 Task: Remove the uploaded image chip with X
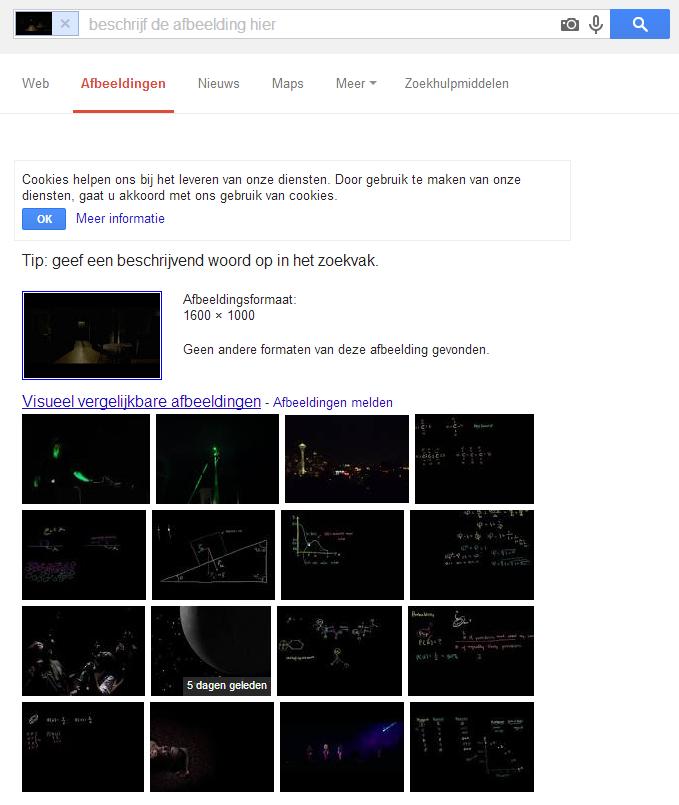point(65,24)
